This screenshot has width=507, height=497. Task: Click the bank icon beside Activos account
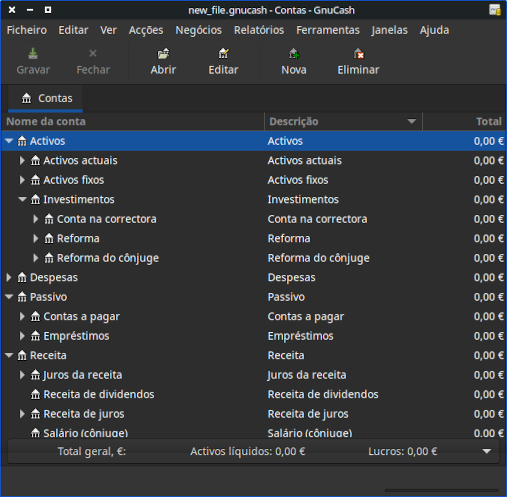22,141
